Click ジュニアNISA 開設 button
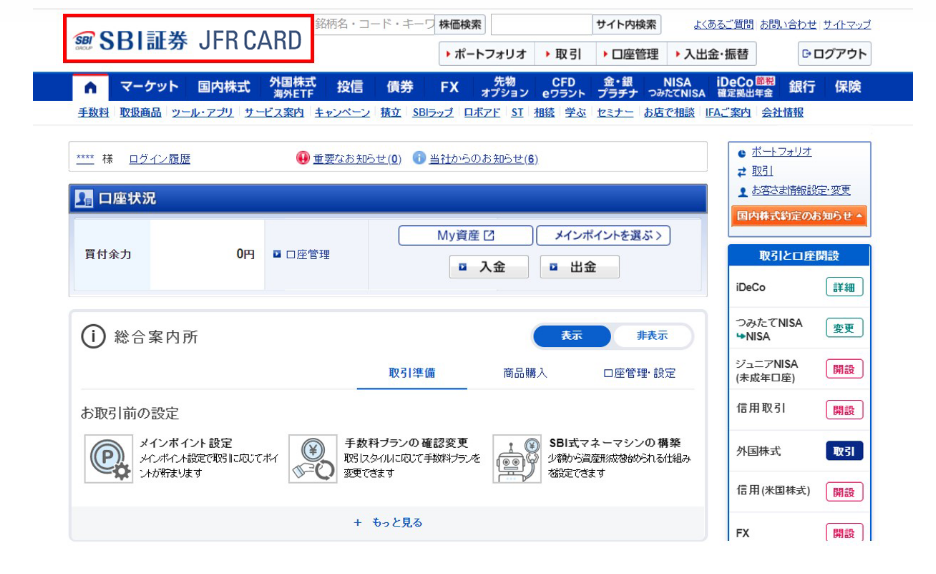This screenshot has width=936, height=574. point(844,369)
